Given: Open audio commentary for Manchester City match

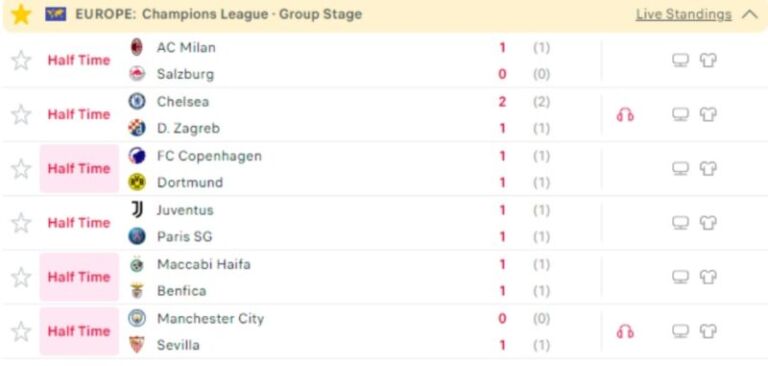Looking at the screenshot, I should (625, 332).
